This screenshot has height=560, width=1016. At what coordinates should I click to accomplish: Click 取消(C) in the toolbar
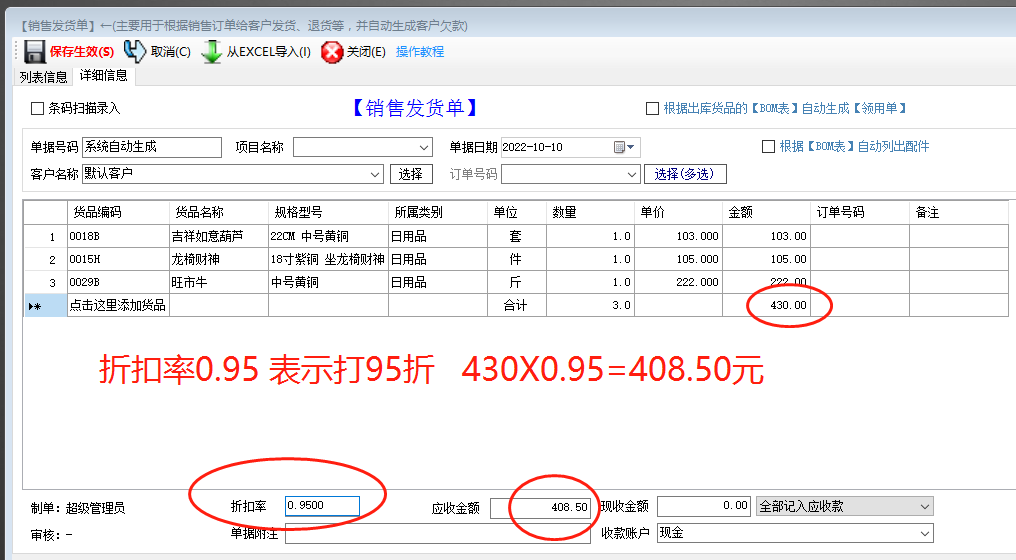[170, 52]
